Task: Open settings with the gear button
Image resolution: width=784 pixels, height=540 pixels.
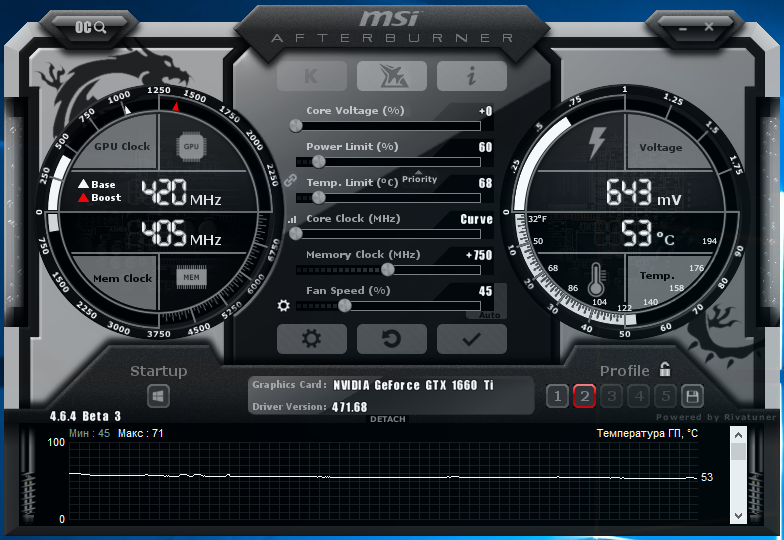Action: click(x=312, y=339)
